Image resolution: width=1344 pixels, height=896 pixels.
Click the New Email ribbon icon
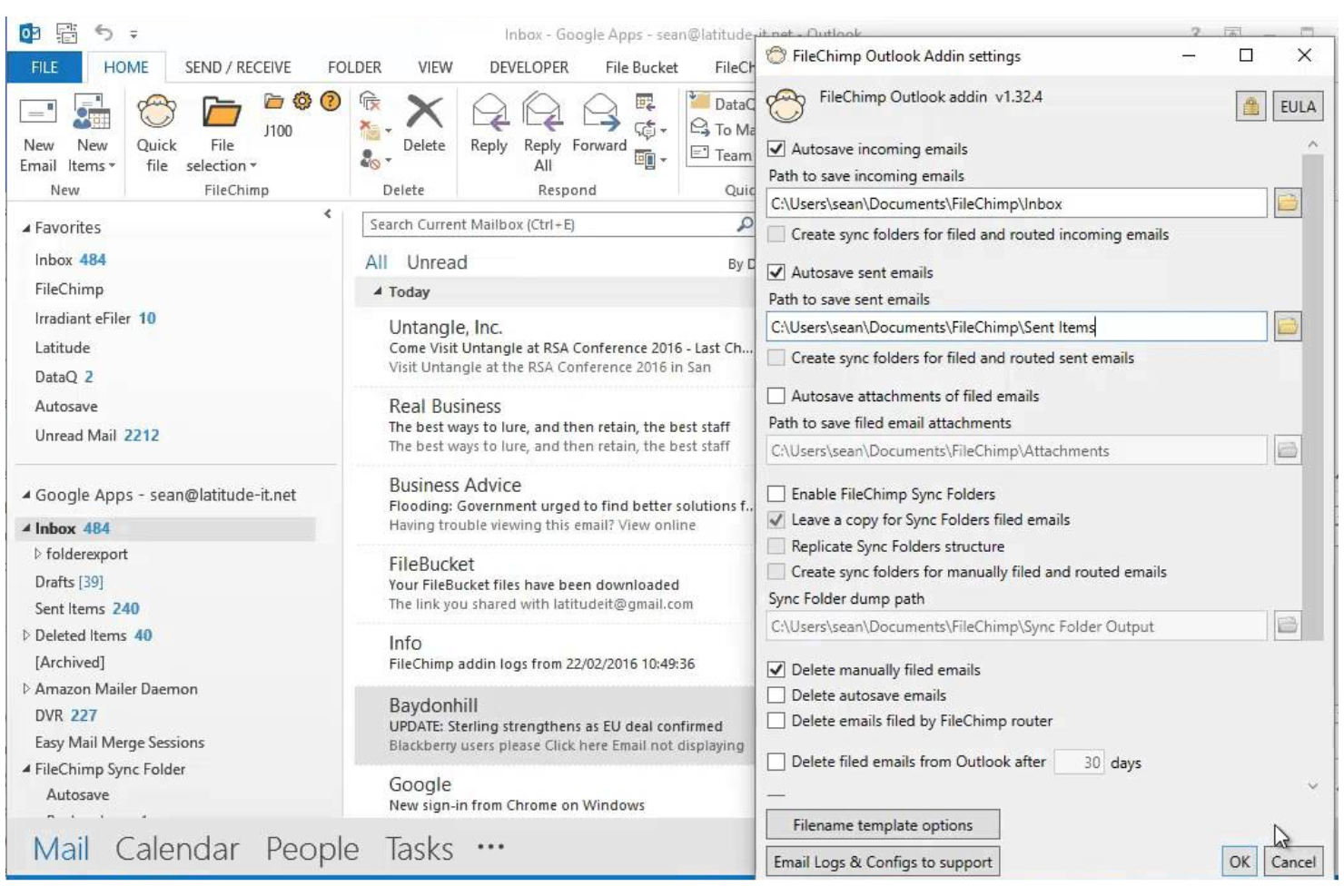click(38, 113)
